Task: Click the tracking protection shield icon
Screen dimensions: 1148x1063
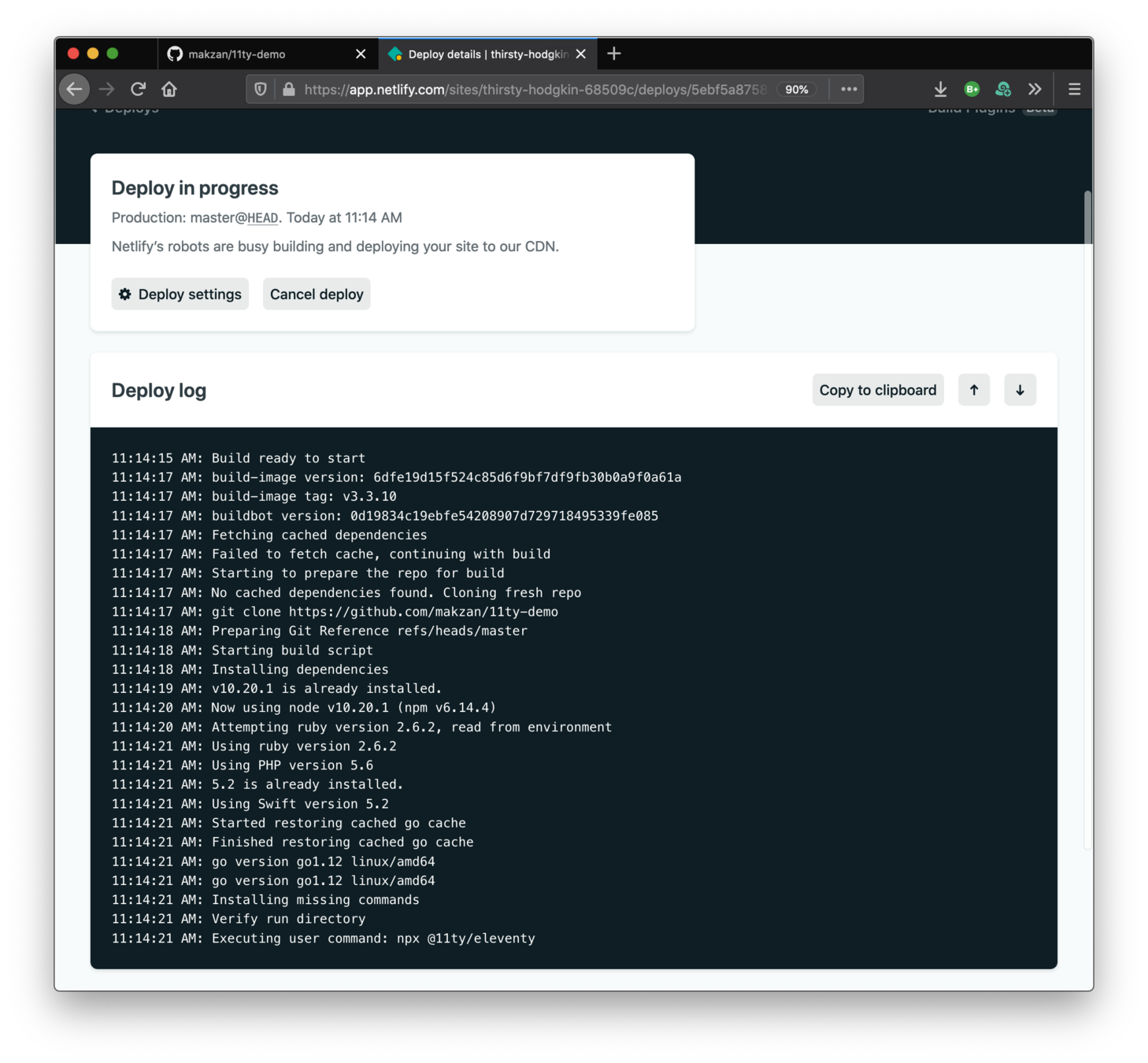Action: (x=261, y=89)
